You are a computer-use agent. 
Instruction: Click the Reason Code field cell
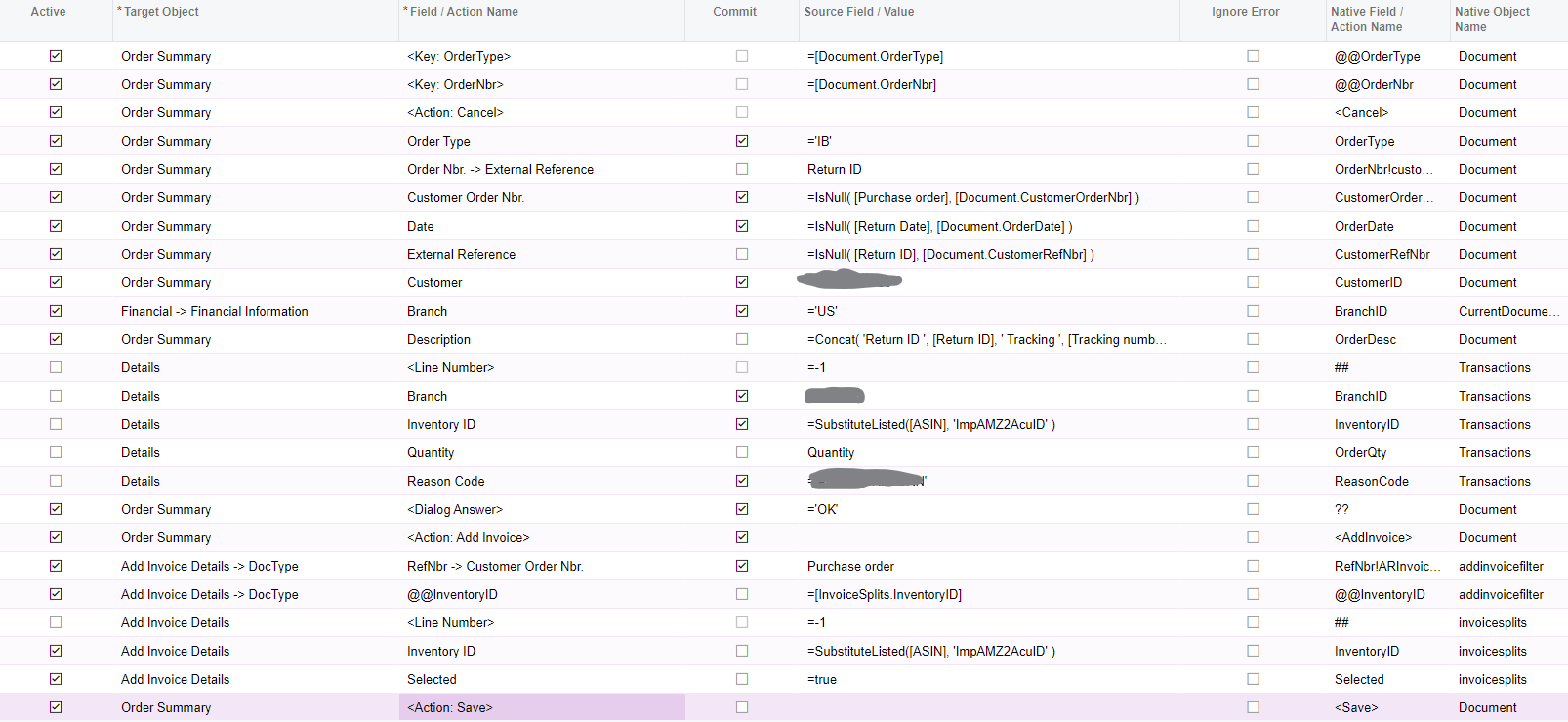pos(446,481)
